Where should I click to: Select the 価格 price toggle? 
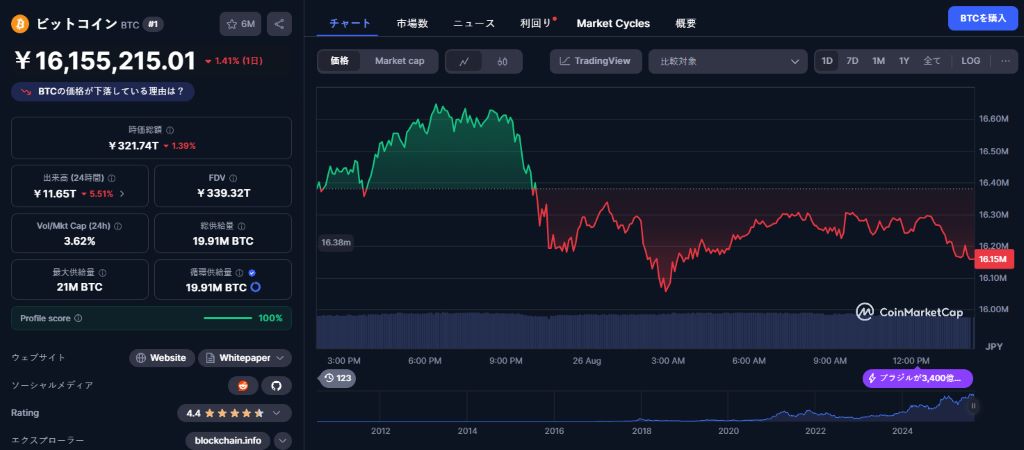[x=340, y=61]
